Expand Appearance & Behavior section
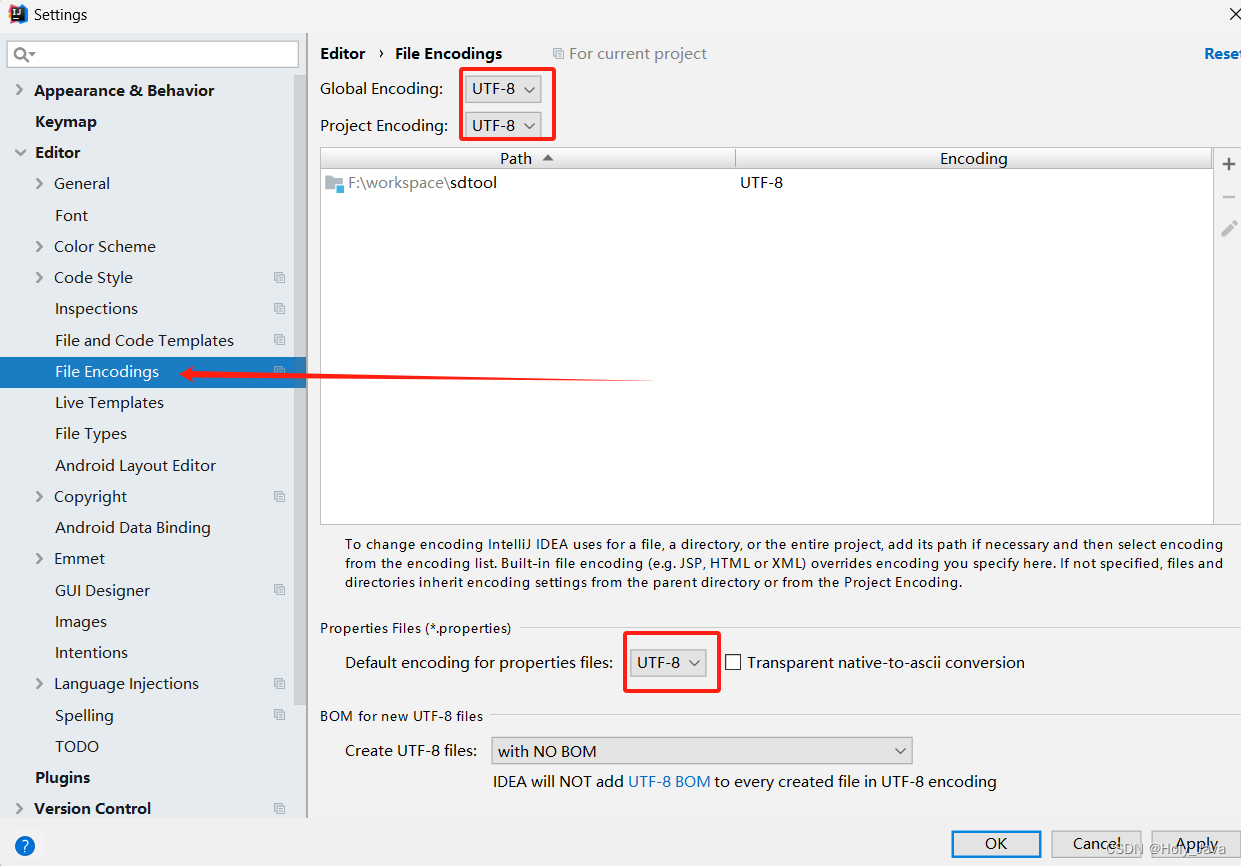Viewport: 1241px width, 866px height. (x=19, y=90)
